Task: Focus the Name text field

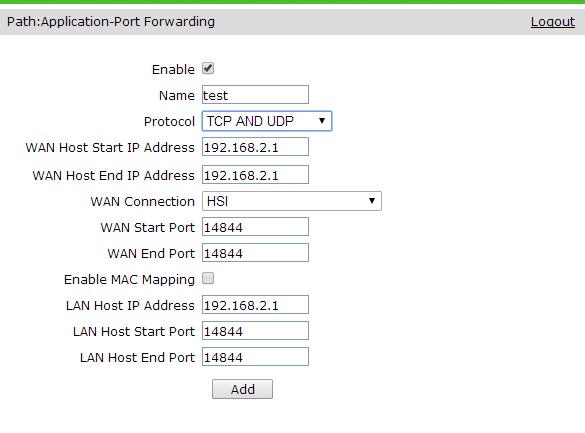Action: click(255, 95)
